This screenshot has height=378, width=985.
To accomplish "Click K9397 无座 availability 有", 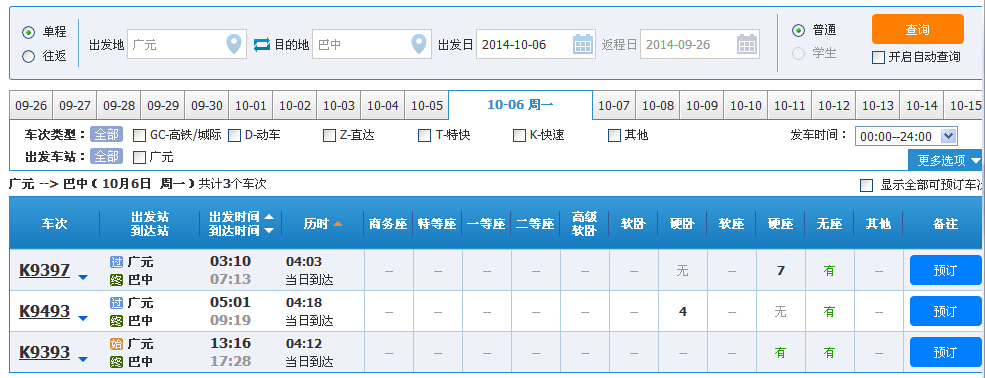I will point(829,271).
